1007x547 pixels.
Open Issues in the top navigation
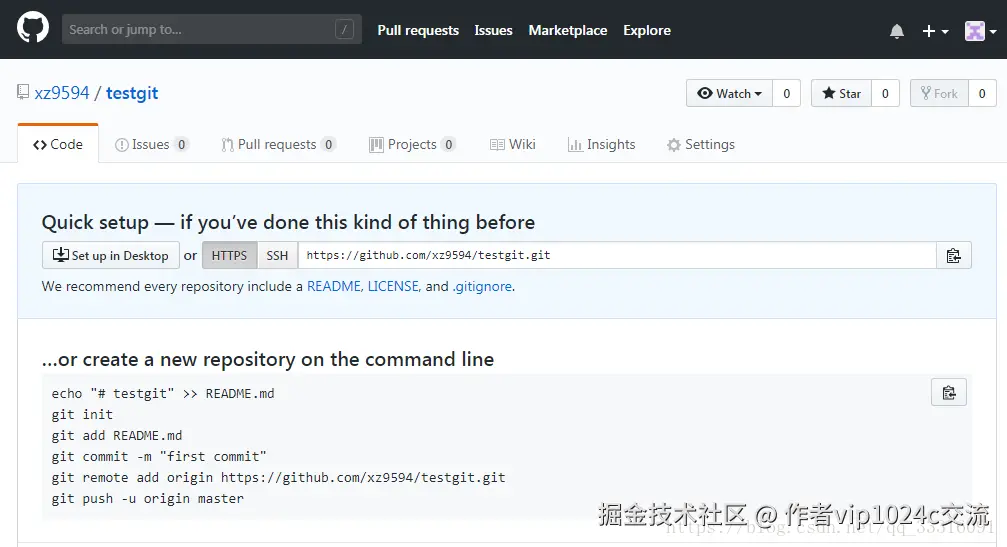tap(493, 30)
